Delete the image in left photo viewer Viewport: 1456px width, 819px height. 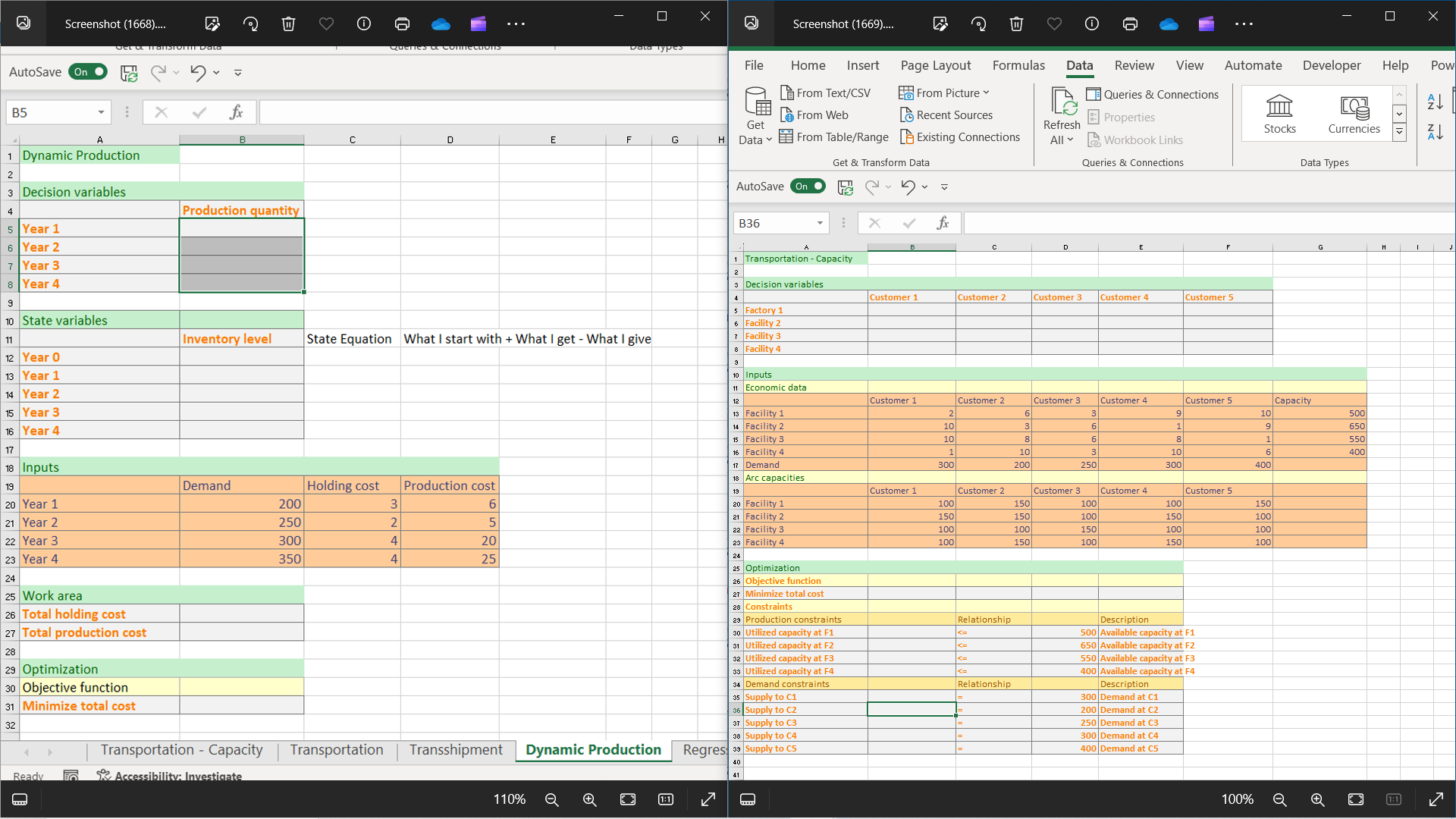288,24
